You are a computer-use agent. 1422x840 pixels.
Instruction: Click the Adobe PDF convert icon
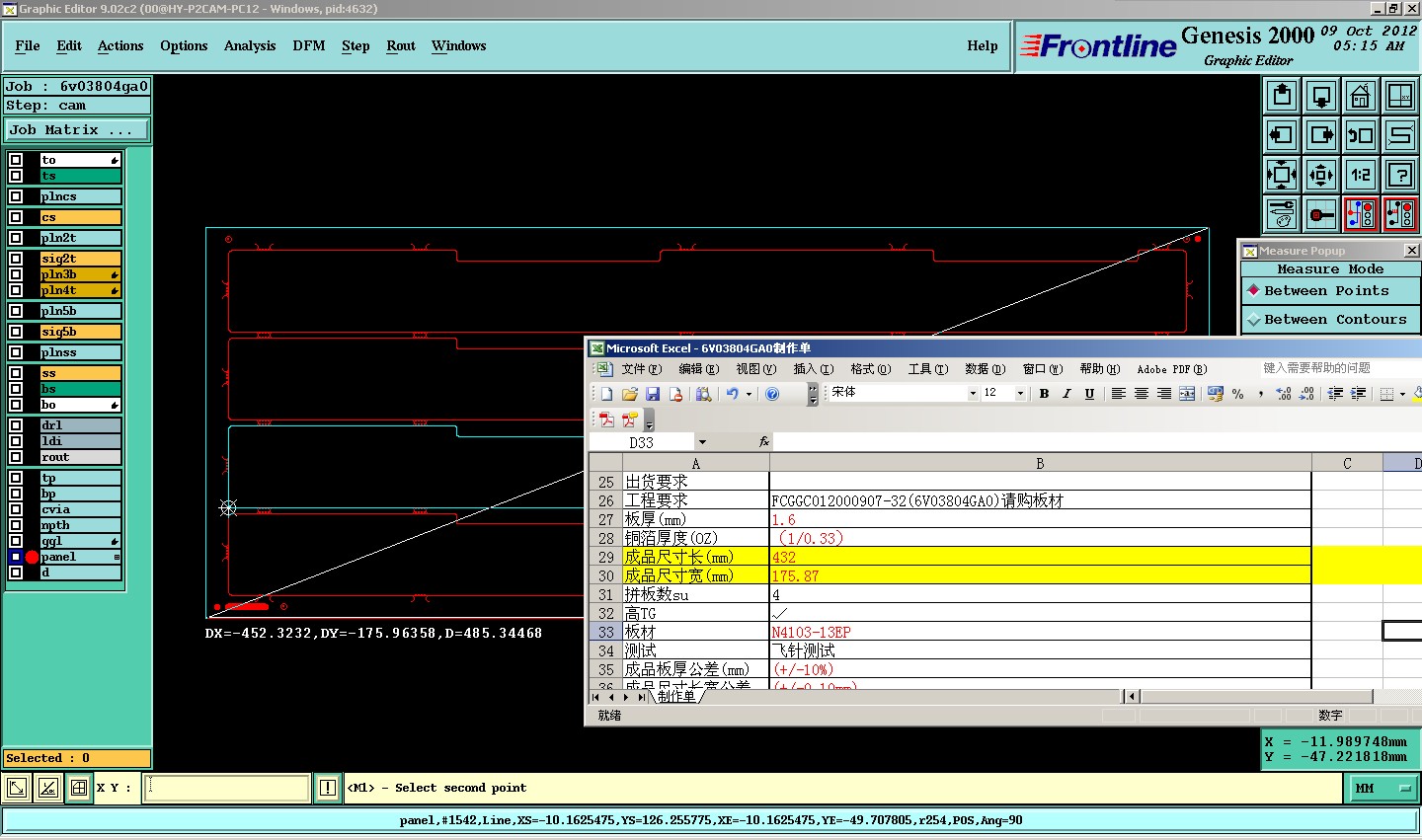(x=606, y=420)
